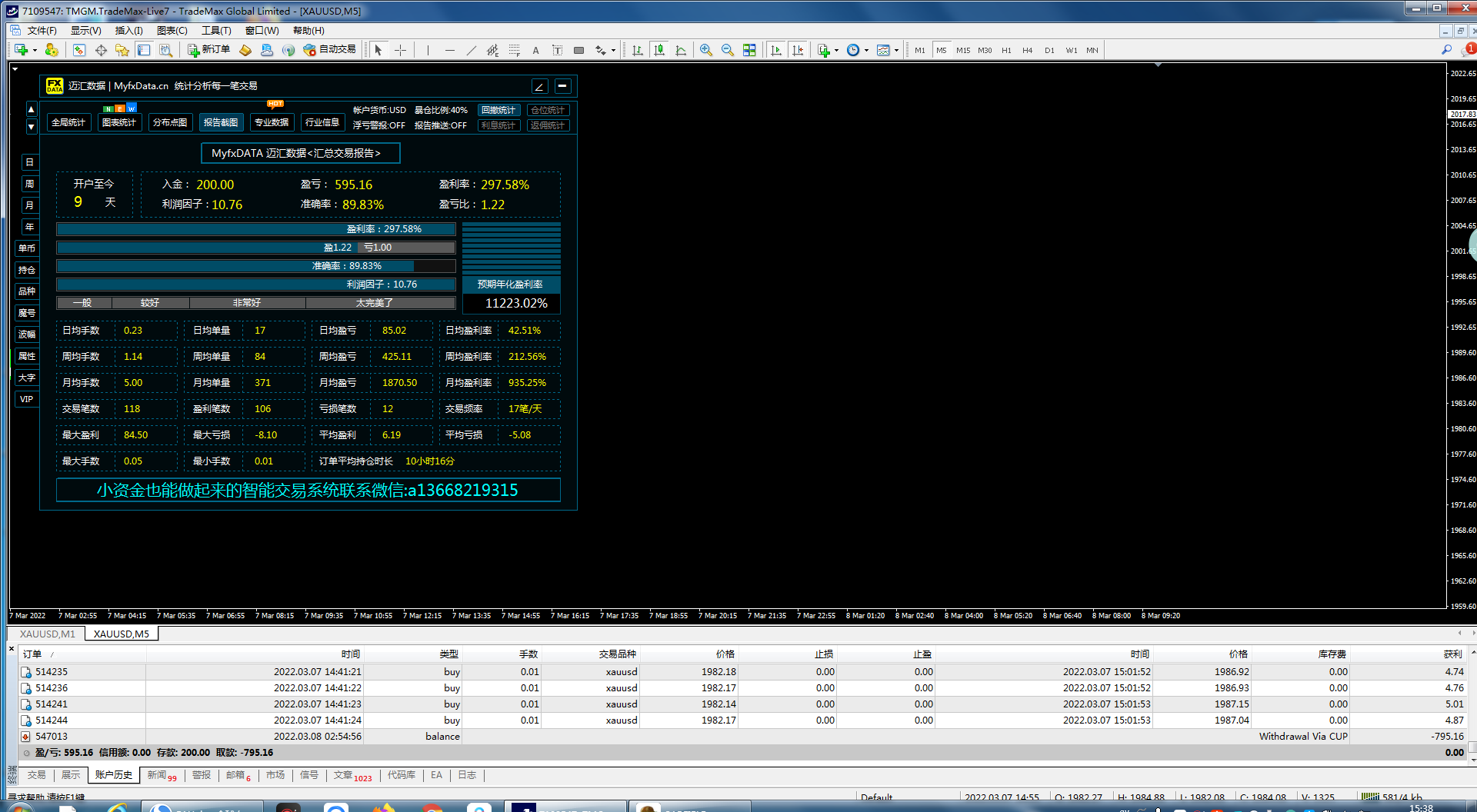Click the down arrow on MyfxData panel

(32, 126)
